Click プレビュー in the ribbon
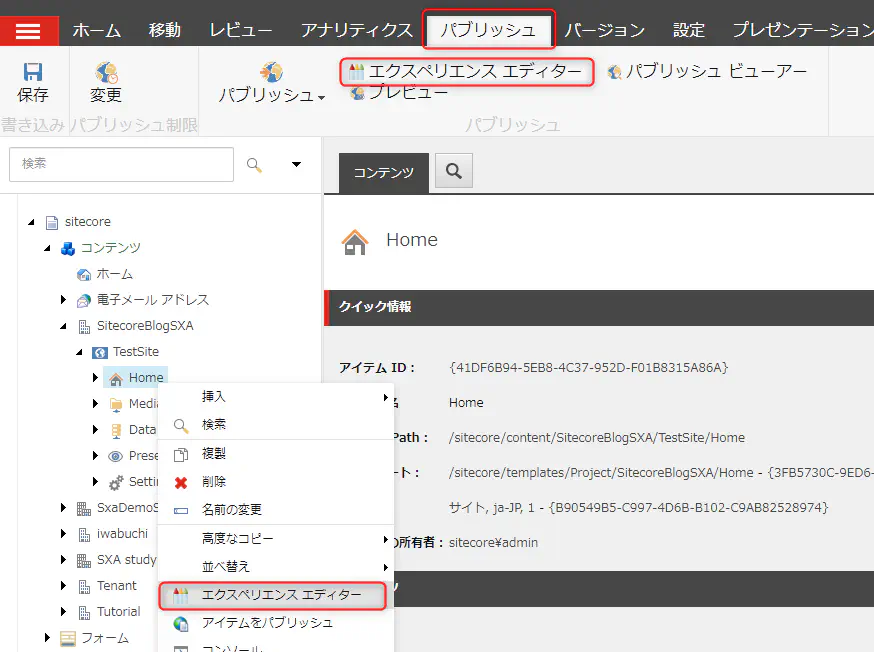Image resolution: width=874 pixels, height=652 pixels. 399,93
